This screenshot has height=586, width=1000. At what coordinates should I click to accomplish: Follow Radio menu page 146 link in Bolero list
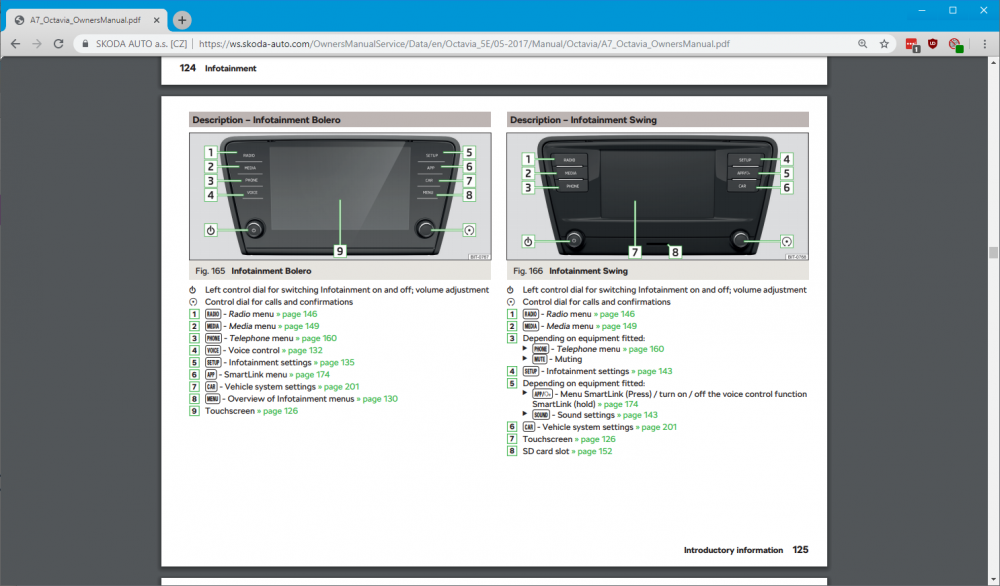(297, 314)
